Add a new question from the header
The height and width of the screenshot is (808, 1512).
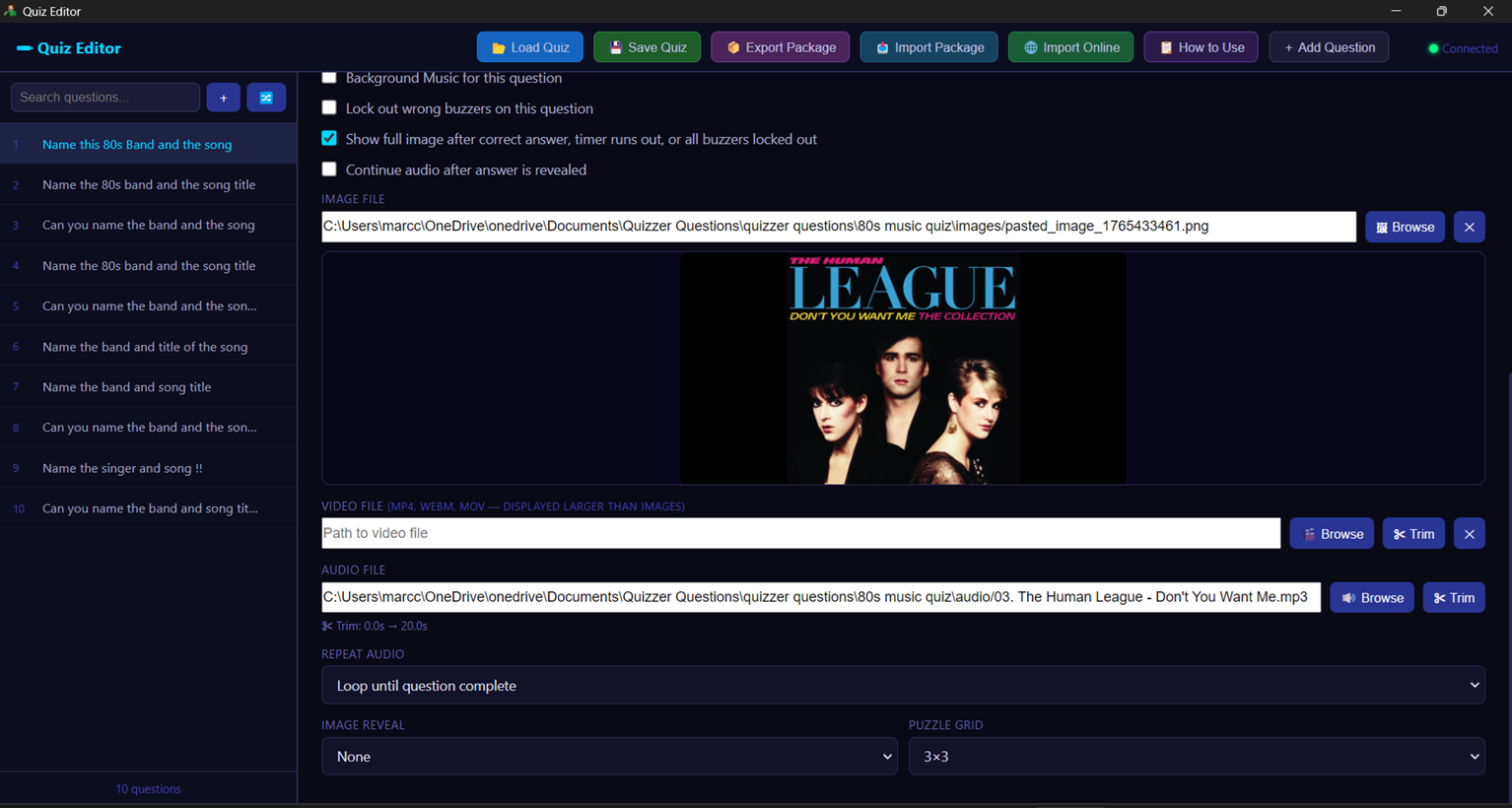1329,47
